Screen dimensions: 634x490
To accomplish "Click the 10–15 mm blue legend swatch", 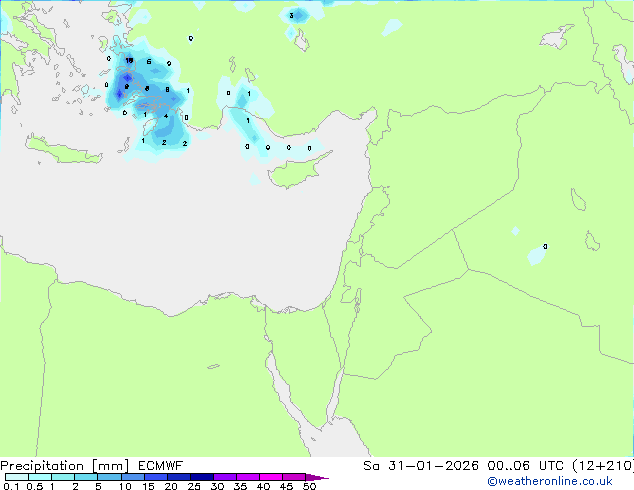I will click(132, 477).
